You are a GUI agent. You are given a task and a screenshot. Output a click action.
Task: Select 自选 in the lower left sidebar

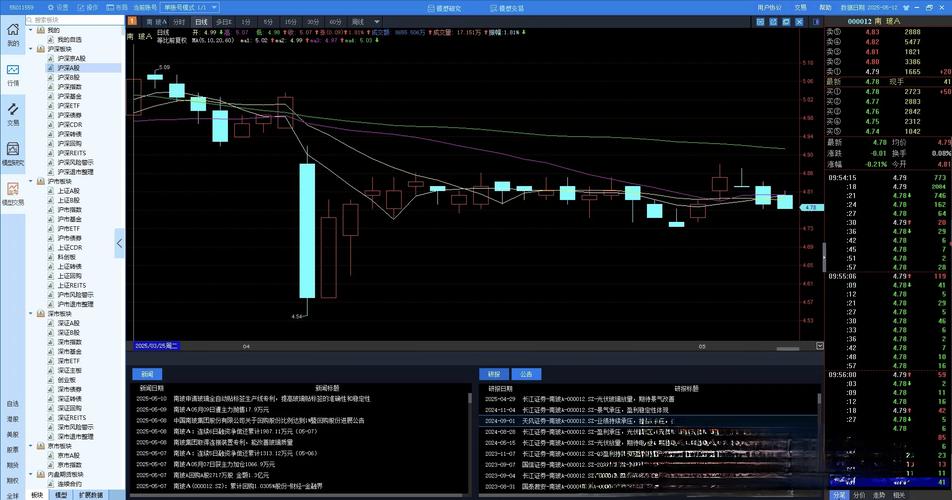pyautogui.click(x=13, y=404)
